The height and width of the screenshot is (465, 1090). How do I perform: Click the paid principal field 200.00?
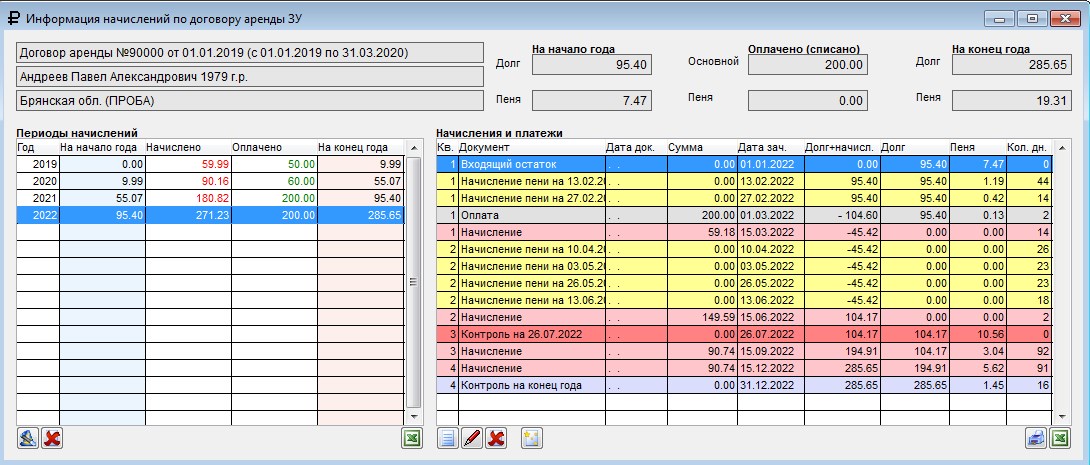(x=808, y=65)
